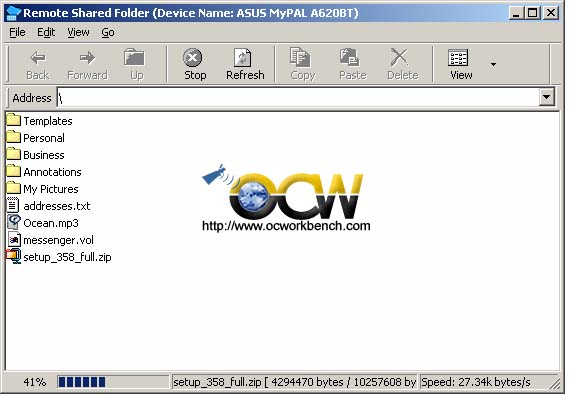Screen dimensions: 571x397
Task: Expand the View button dropdown arrow
Action: coord(493,64)
